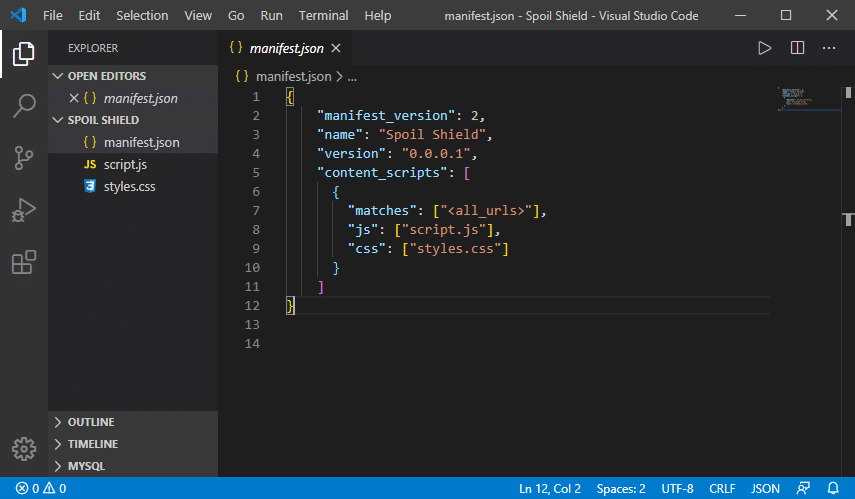The width and height of the screenshot is (855, 499).
Task: Open the View menu
Action: pos(198,15)
